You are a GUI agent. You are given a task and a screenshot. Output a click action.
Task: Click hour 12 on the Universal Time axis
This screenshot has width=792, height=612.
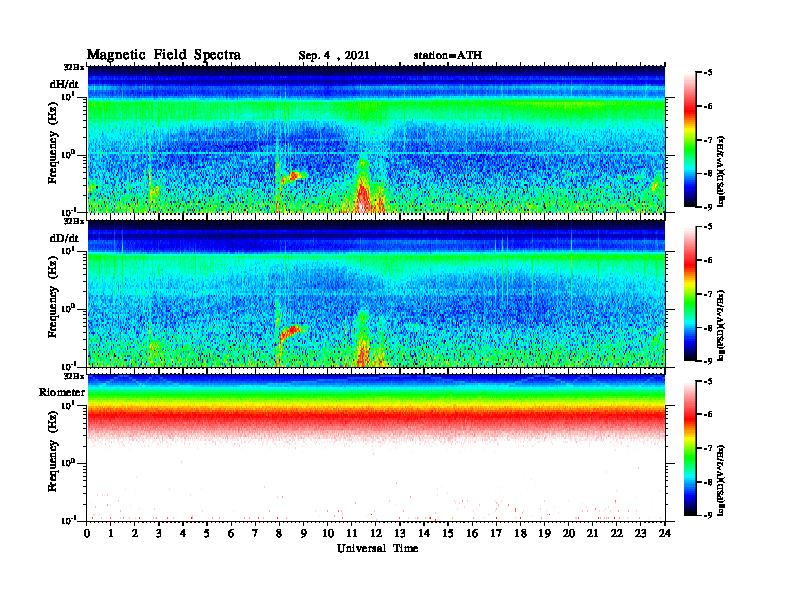click(x=376, y=534)
